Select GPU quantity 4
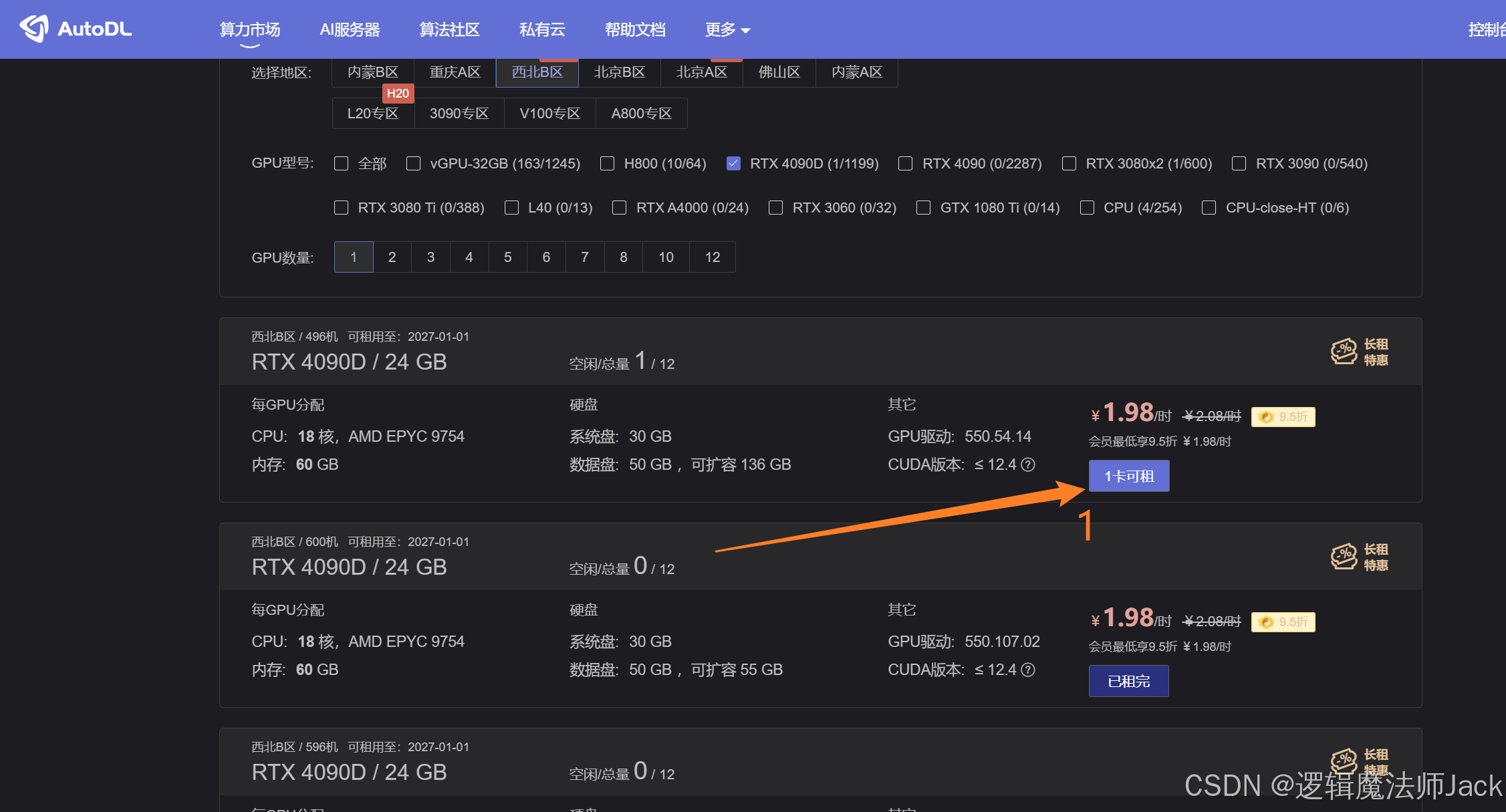 point(469,257)
